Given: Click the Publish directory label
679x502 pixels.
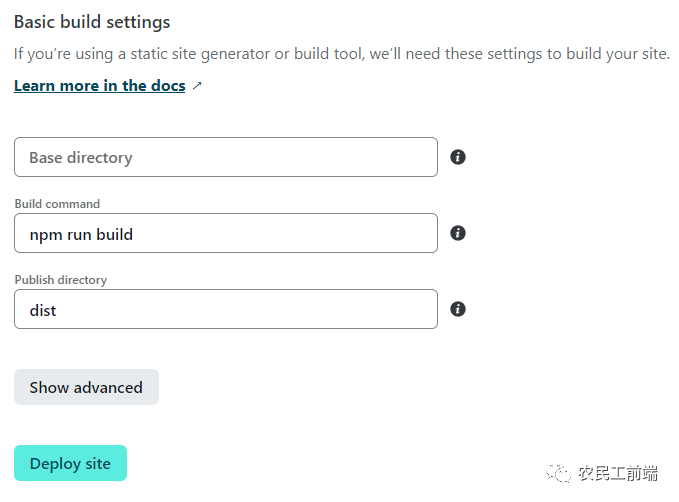Looking at the screenshot, I should (x=61, y=280).
